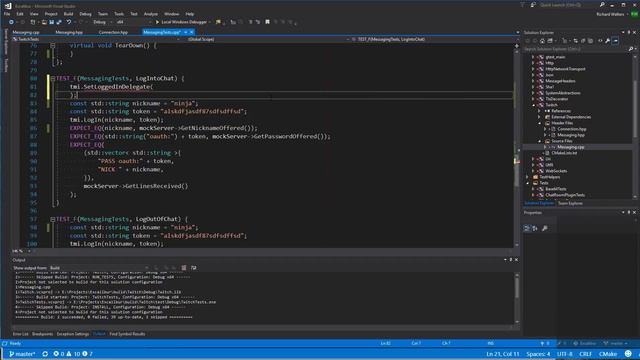
Task: Click the search magnifier in Solution Explorer
Action: [631, 49]
